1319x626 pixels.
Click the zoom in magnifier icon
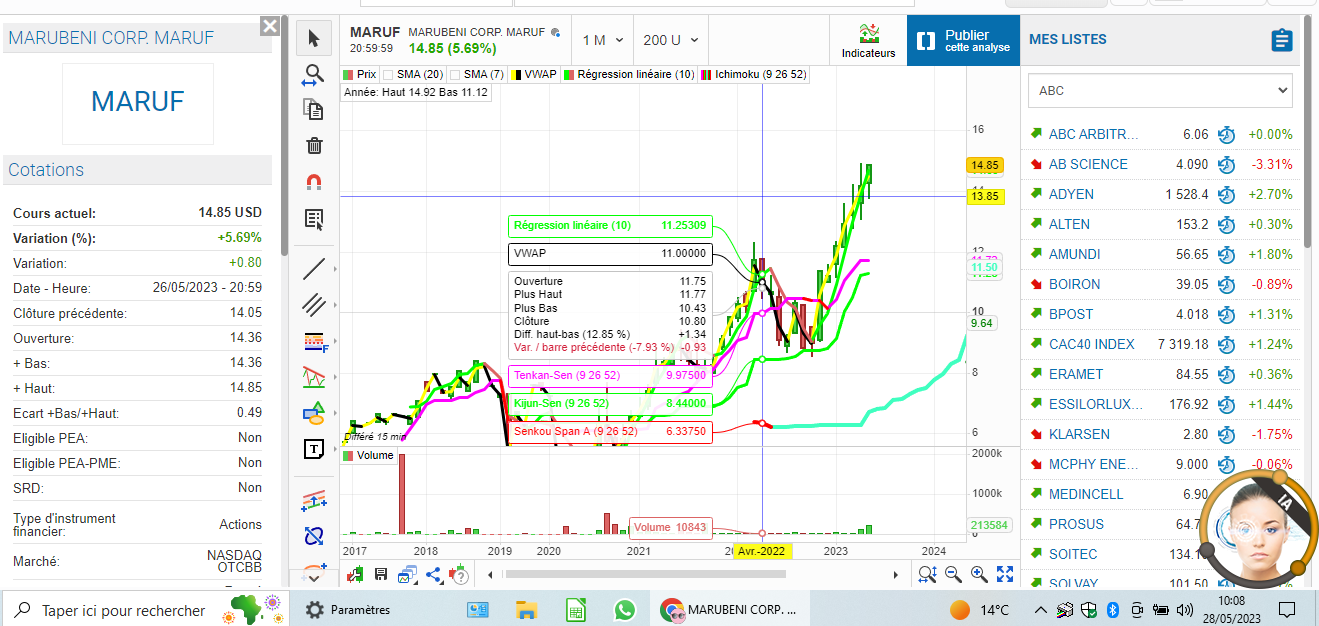point(979,574)
